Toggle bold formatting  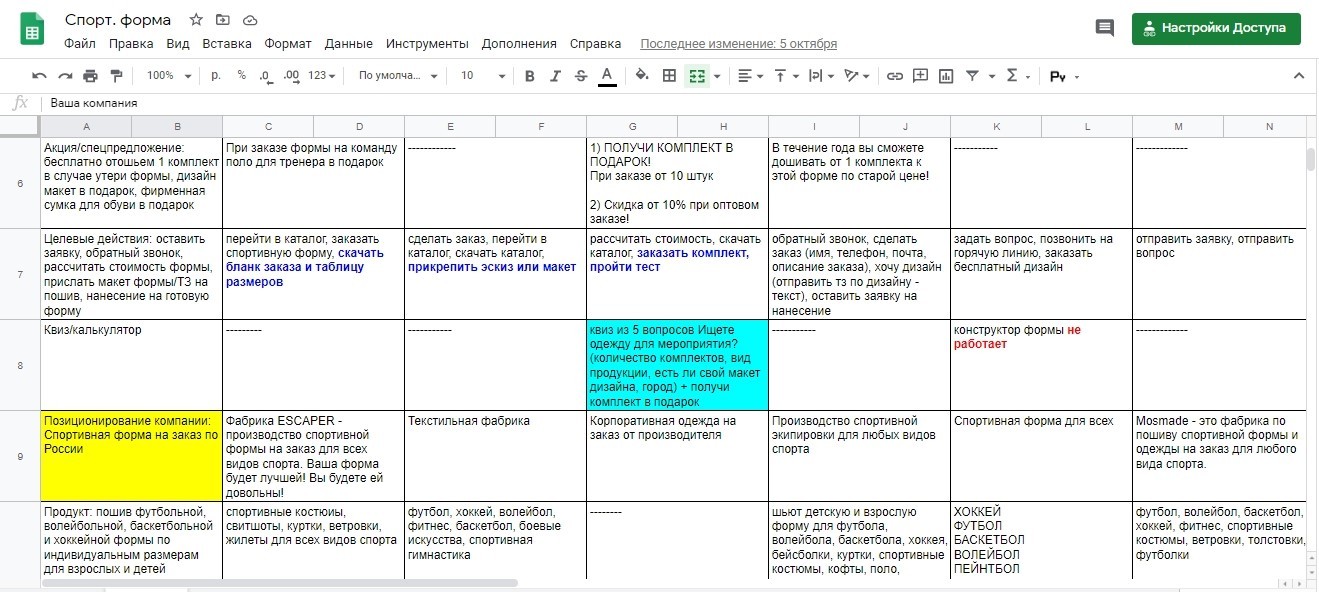pyautogui.click(x=530, y=76)
